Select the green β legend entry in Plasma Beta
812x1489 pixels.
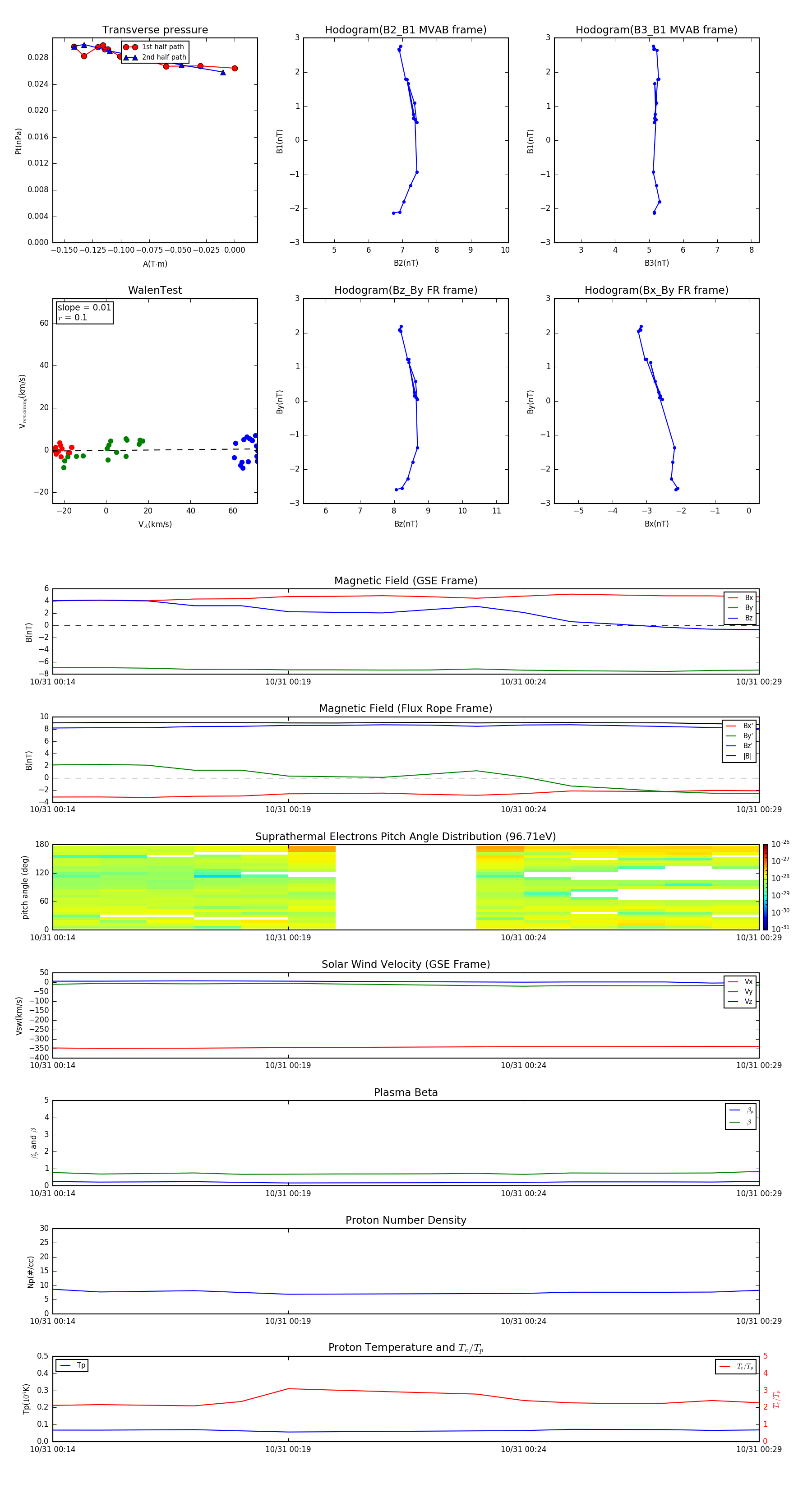[741, 1122]
